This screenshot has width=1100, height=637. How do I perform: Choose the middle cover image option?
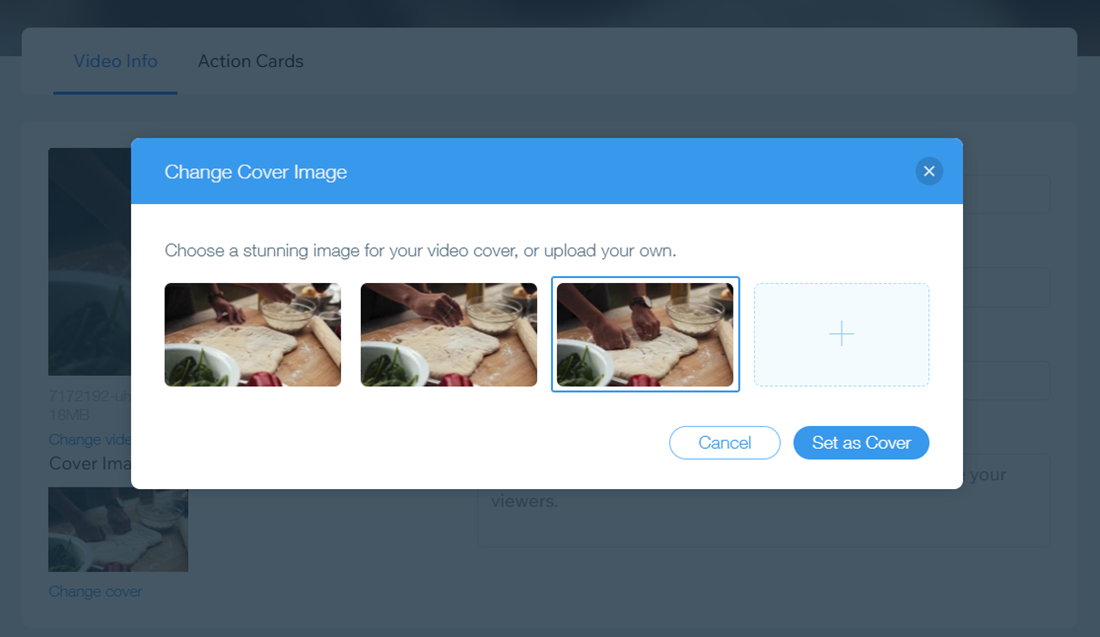tap(448, 334)
